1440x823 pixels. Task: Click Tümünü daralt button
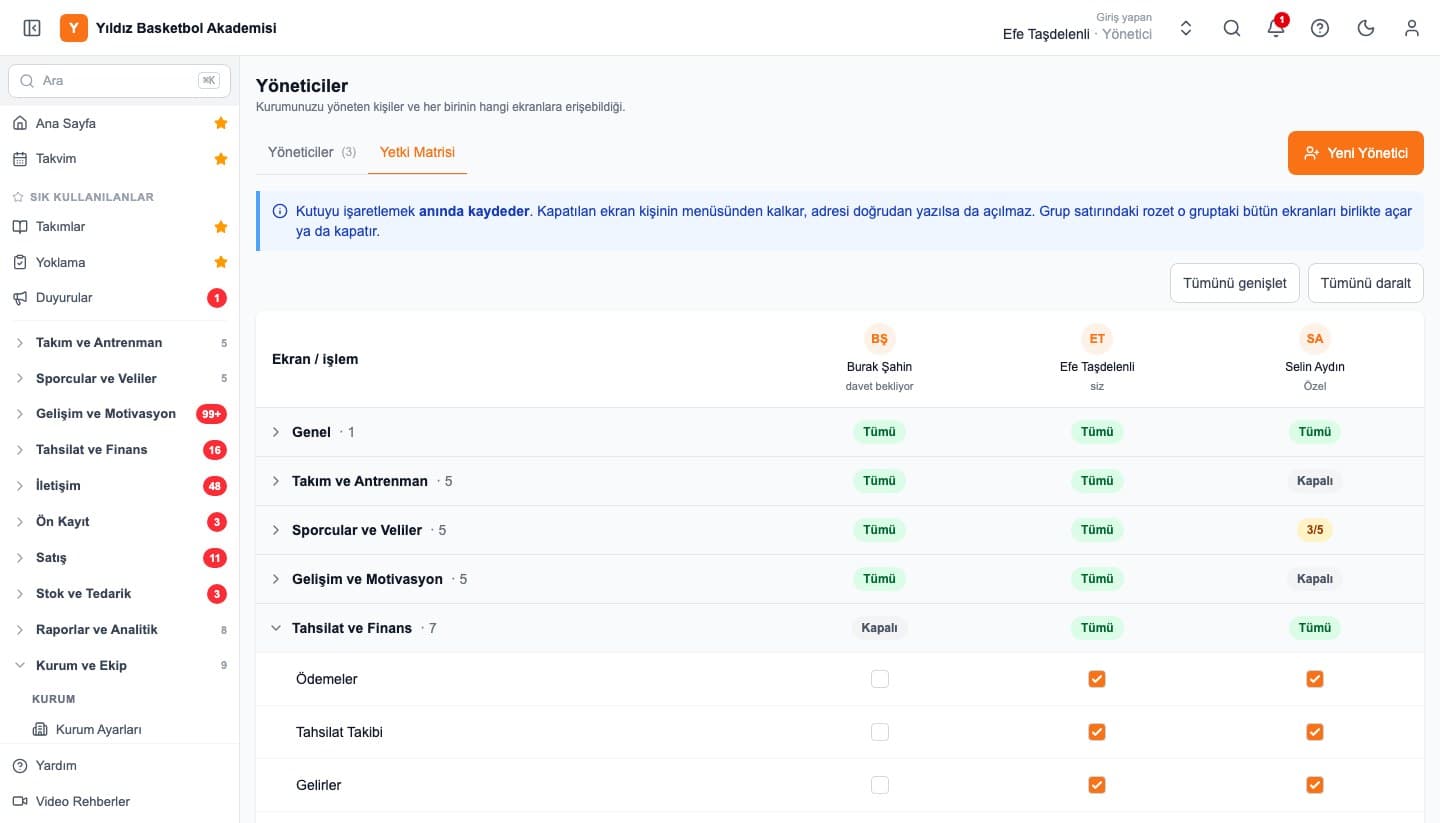(x=1366, y=283)
